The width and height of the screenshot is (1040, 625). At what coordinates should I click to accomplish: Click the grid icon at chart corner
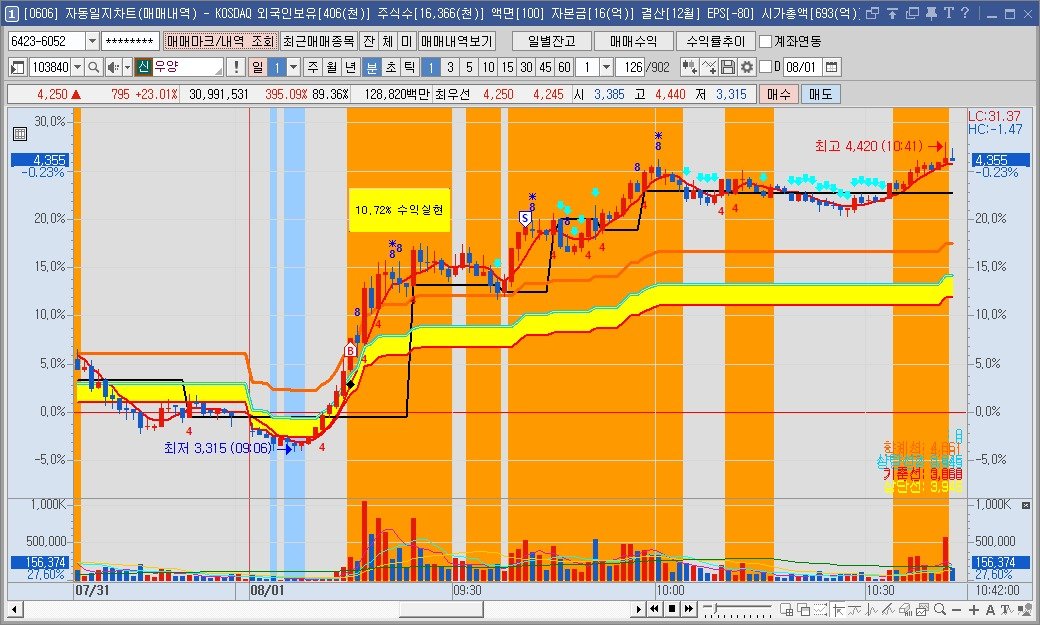[17, 135]
